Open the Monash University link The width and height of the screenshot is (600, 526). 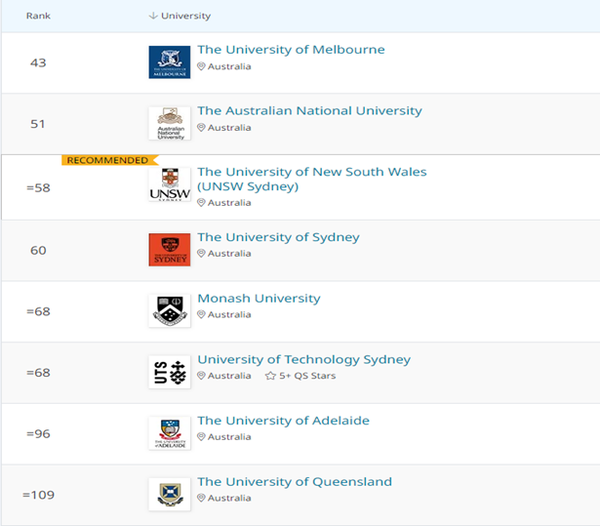(x=259, y=298)
